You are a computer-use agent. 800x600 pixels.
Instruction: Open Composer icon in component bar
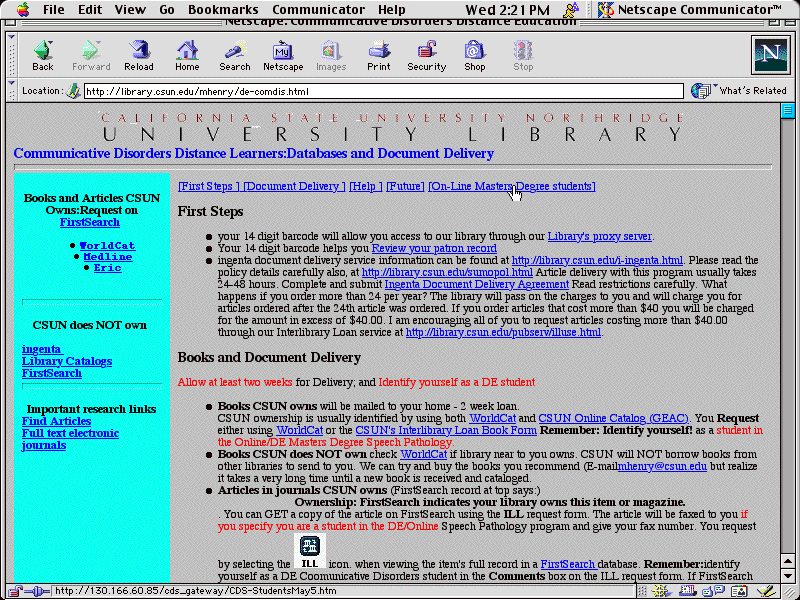tap(766, 591)
